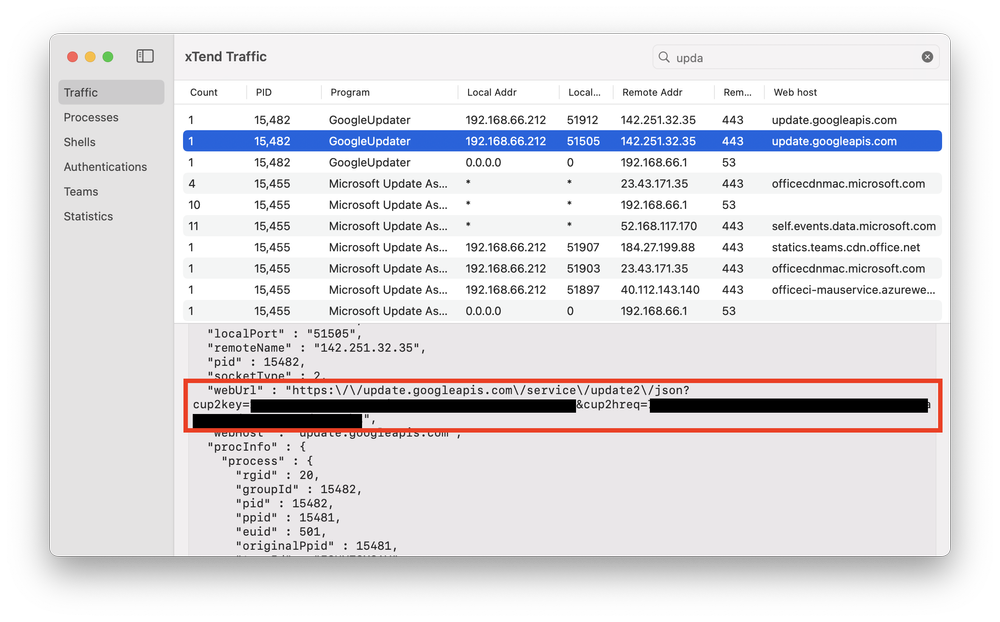Switch to the Shells section
This screenshot has height=622, width=1000.
point(79,142)
